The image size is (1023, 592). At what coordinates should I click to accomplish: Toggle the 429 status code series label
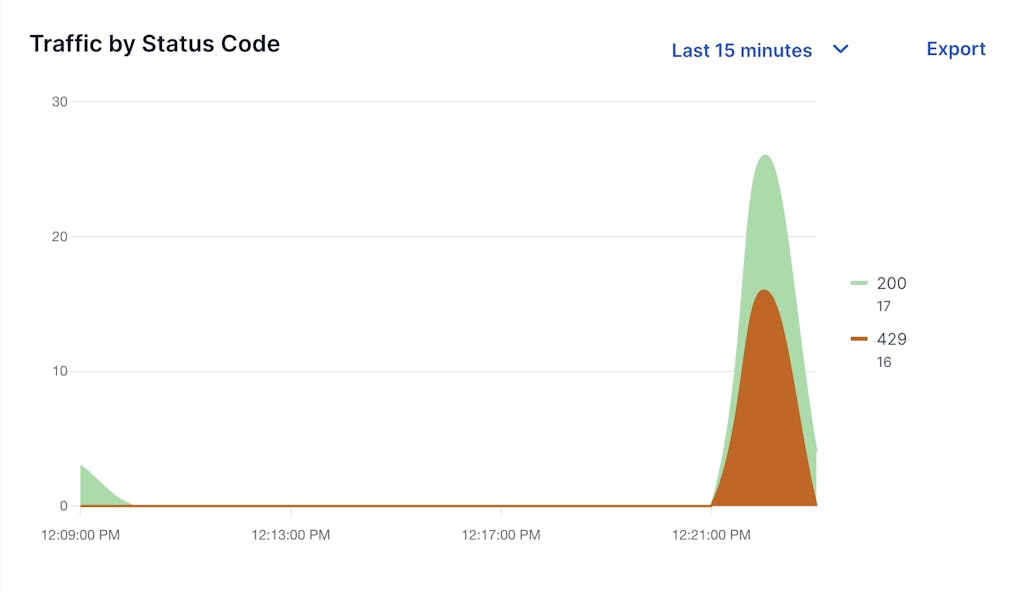[x=891, y=340]
